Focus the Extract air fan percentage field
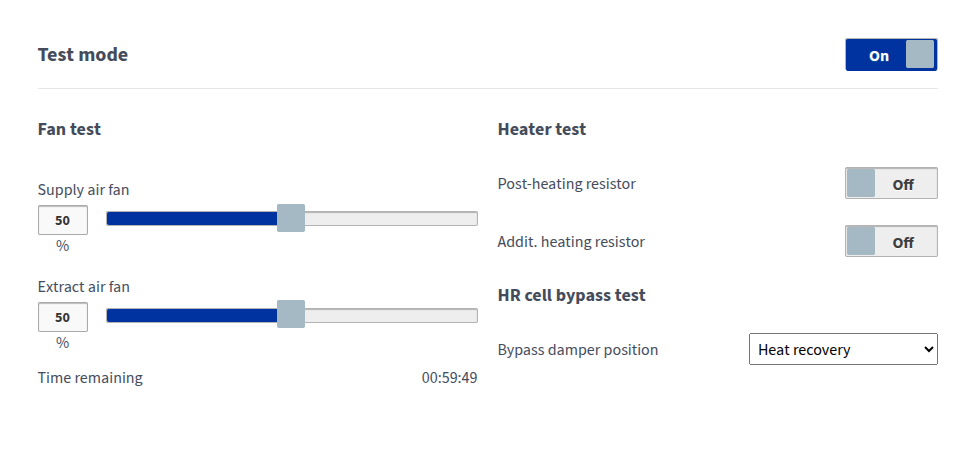978x450 pixels. point(62,317)
